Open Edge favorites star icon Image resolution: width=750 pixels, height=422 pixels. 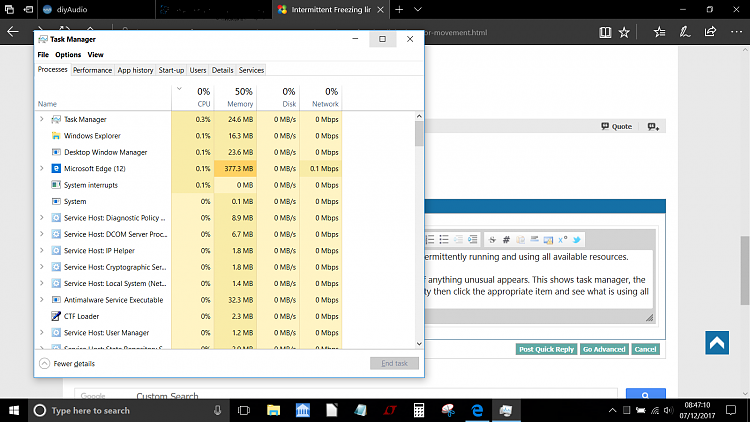(x=624, y=32)
